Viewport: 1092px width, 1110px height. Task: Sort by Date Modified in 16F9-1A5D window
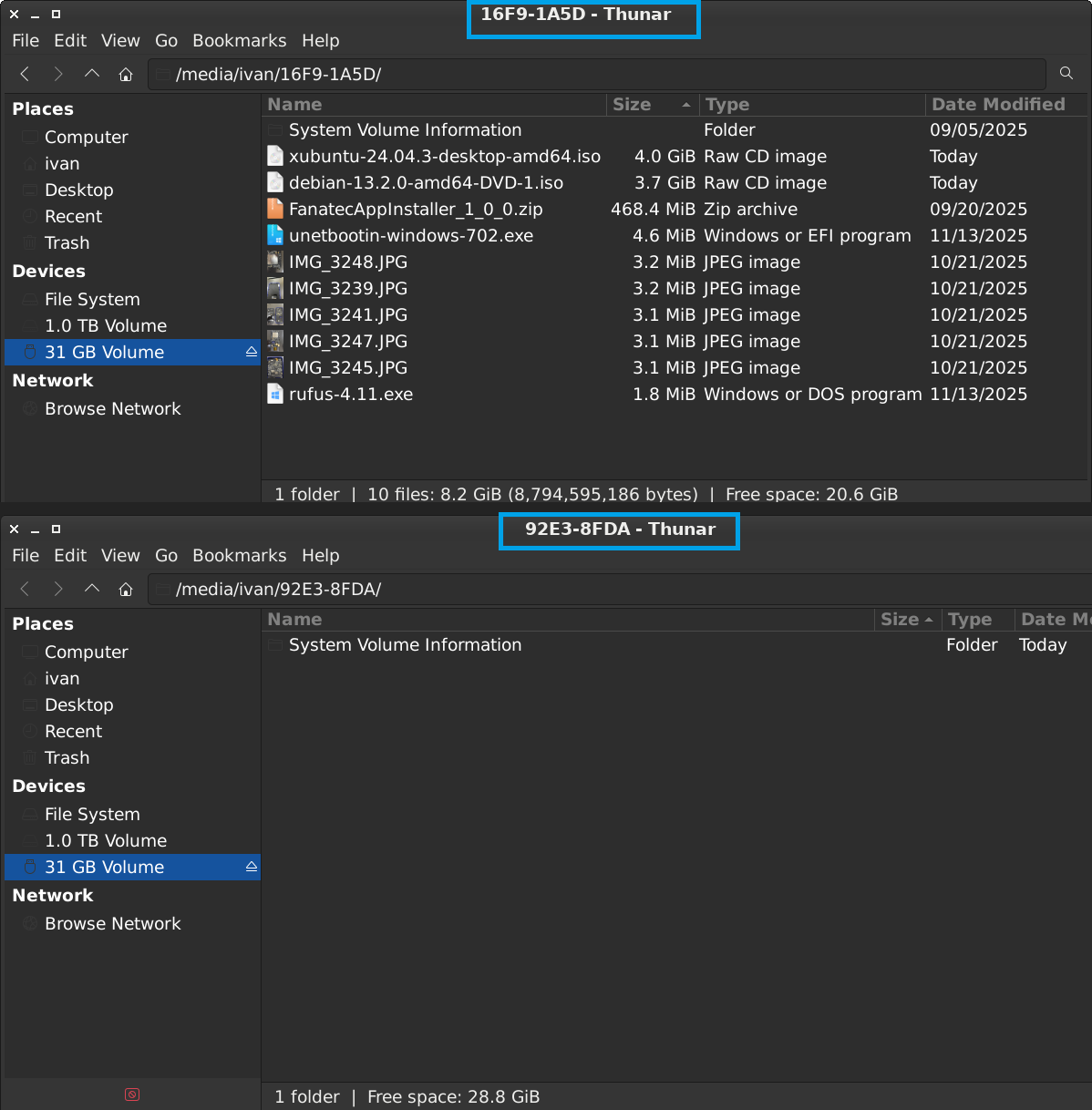coord(1006,104)
